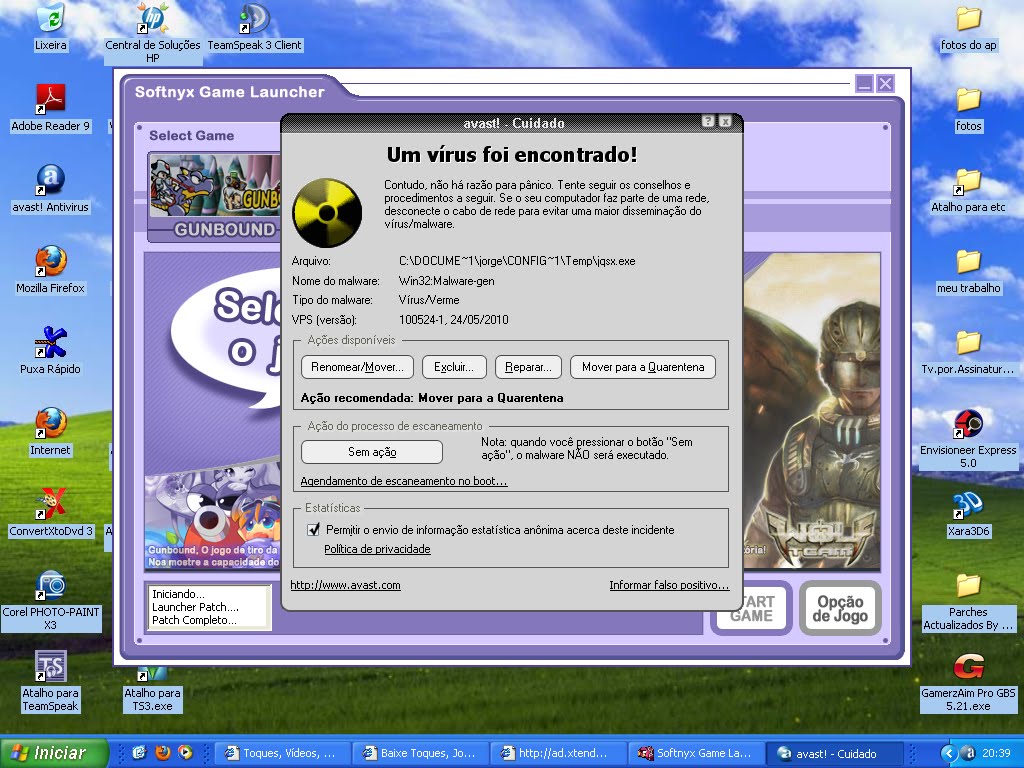This screenshot has width=1024, height=768.
Task: Open the Lixeira recycle bin icon
Action: [x=50, y=26]
